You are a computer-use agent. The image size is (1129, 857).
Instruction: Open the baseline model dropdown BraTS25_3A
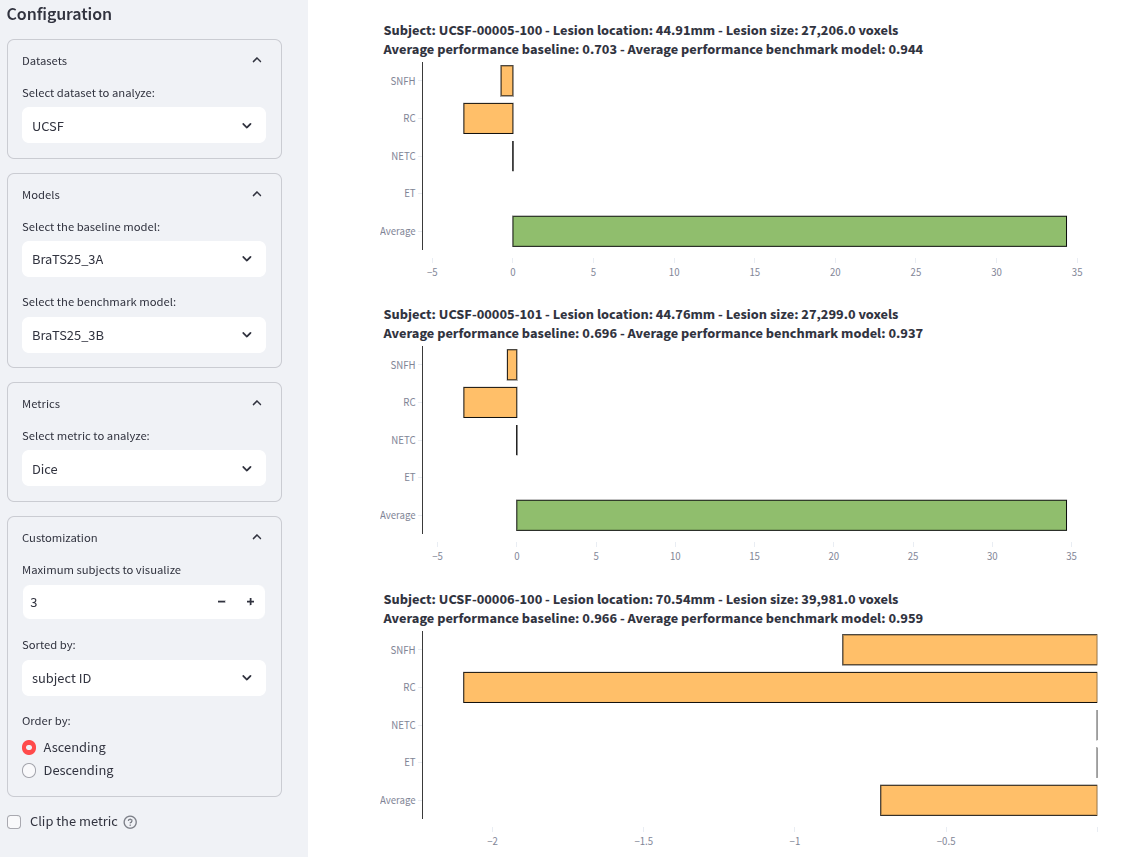coord(143,258)
